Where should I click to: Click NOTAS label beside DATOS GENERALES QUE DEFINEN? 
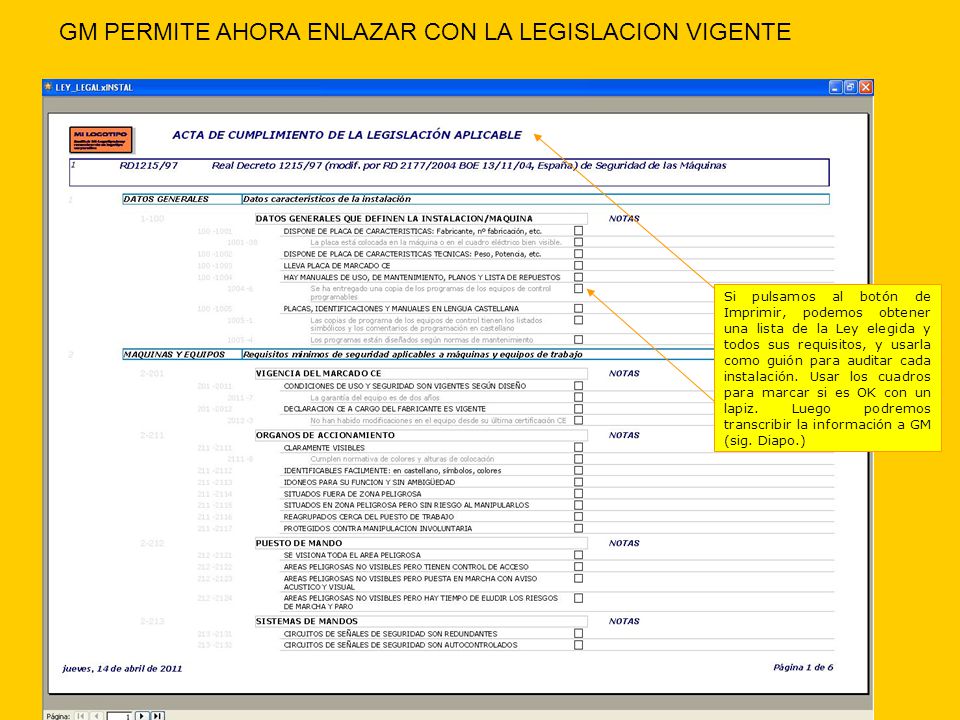[624, 219]
